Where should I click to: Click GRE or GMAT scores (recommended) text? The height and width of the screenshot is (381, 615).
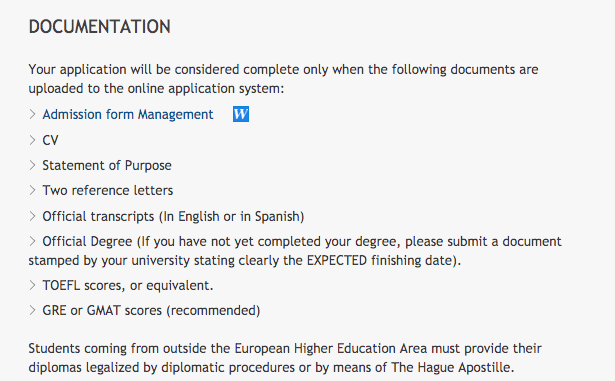(x=151, y=311)
